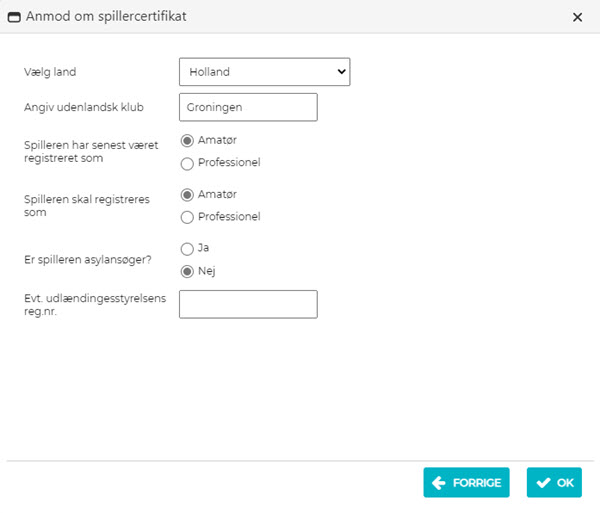Click the left arrow icon on FORRIGE
The width and height of the screenshot is (600, 513).
click(x=439, y=483)
